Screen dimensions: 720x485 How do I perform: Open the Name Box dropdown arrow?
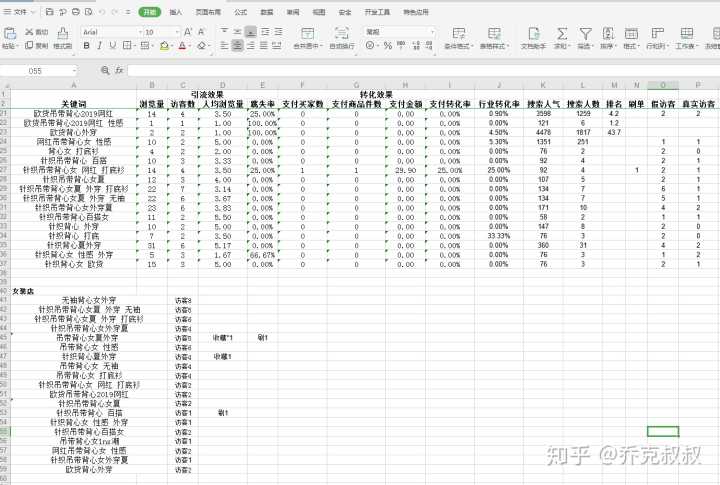pyautogui.click(x=74, y=70)
